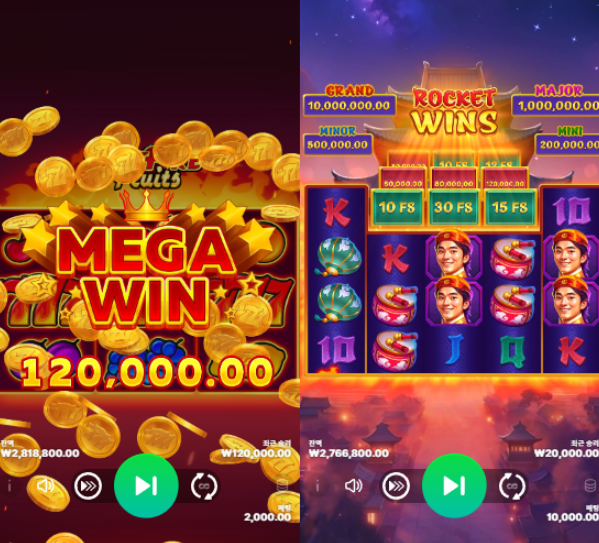The height and width of the screenshot is (543, 599).
Task: Spin the Rocket Wins game green button
Action: tap(454, 486)
